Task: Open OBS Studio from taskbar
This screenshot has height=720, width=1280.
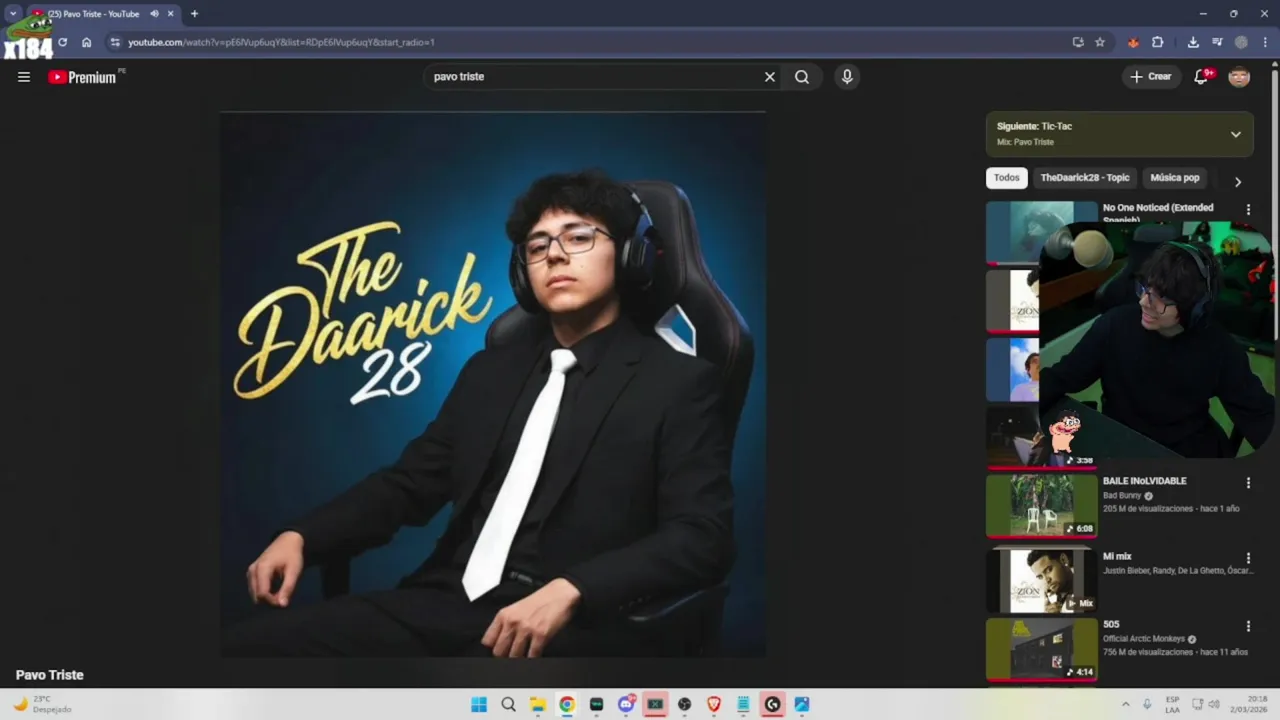Action: coord(684,704)
